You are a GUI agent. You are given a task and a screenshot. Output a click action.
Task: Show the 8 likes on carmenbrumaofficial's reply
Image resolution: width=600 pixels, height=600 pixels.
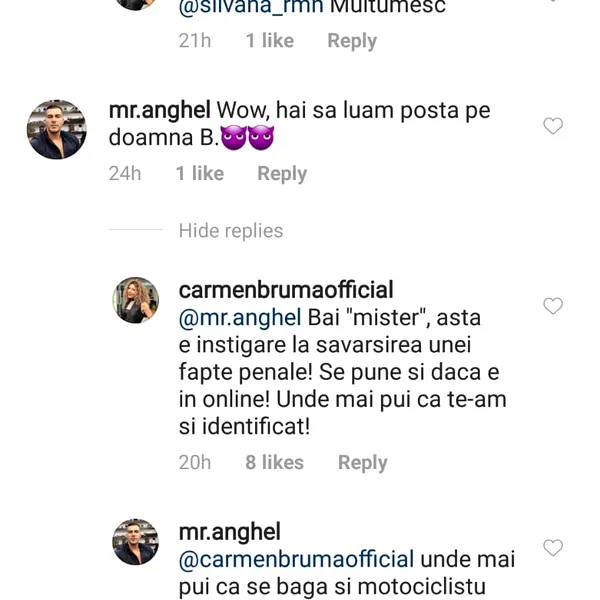click(x=274, y=463)
